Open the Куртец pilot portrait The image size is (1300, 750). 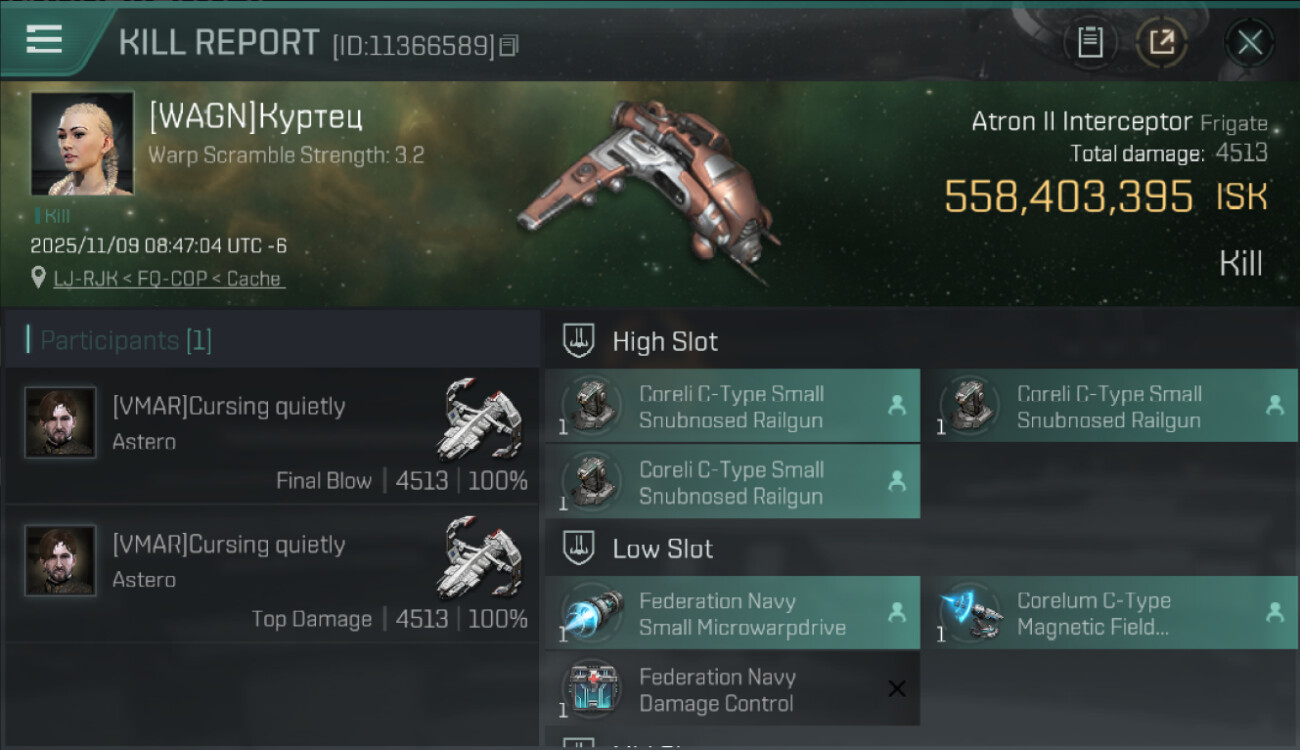pyautogui.click(x=82, y=143)
